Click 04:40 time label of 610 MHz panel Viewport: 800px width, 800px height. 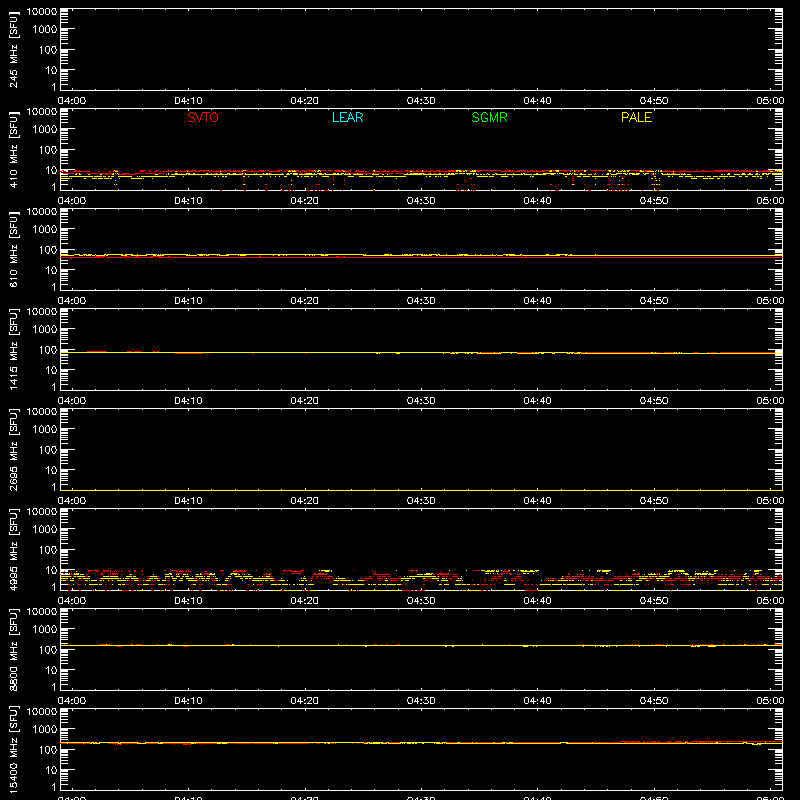pos(537,301)
